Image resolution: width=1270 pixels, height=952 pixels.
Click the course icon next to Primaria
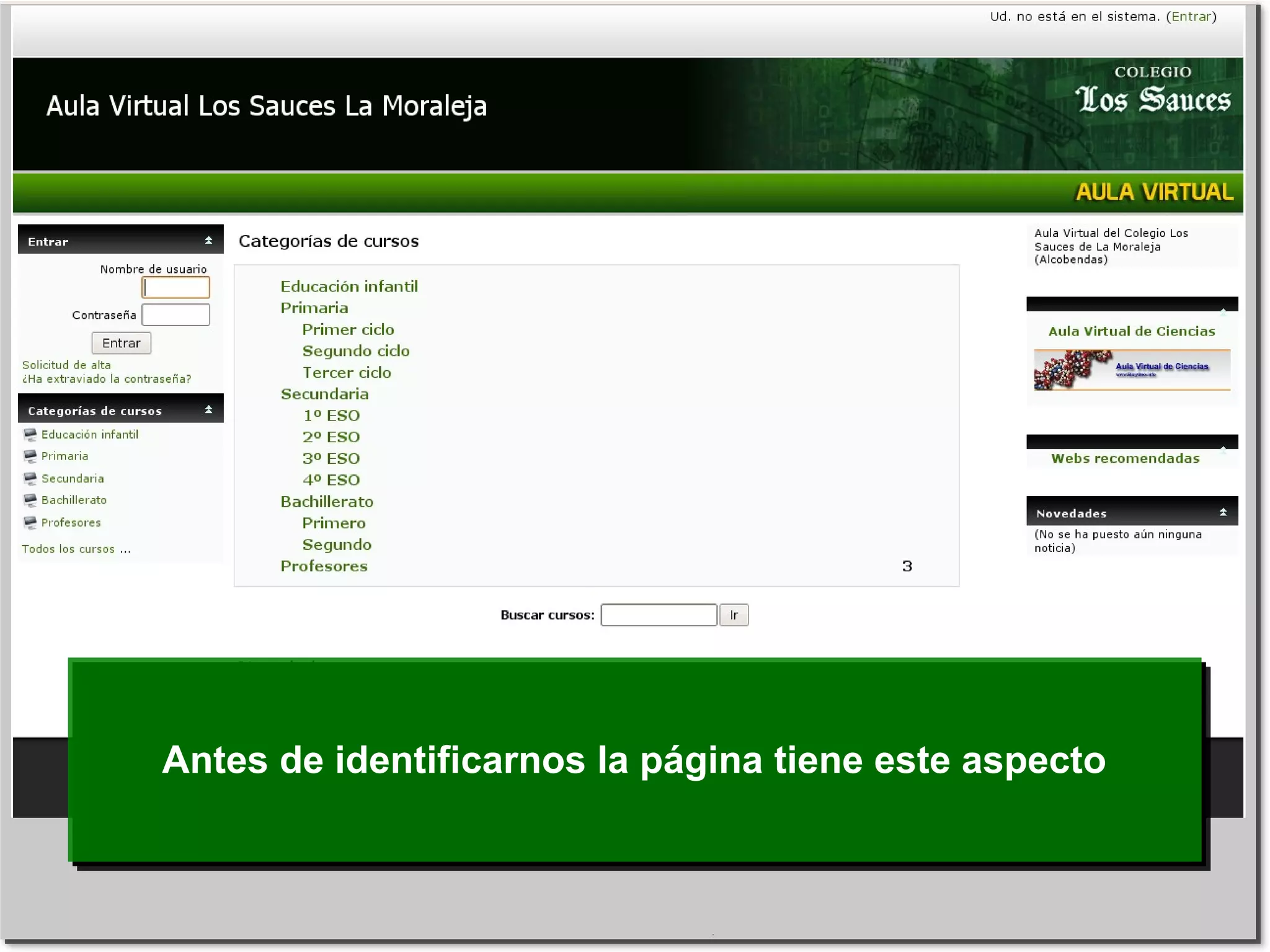(x=30, y=456)
